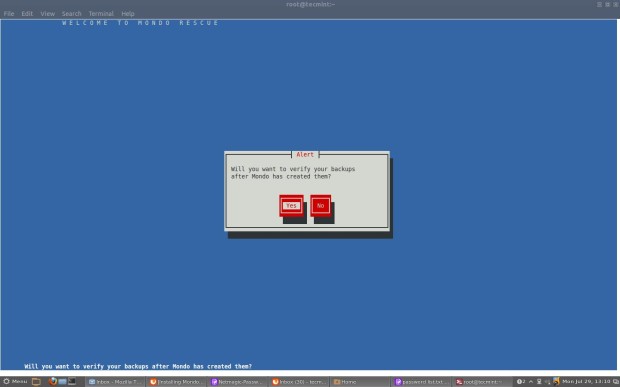Confirm backup verification with Yes button

291,206
